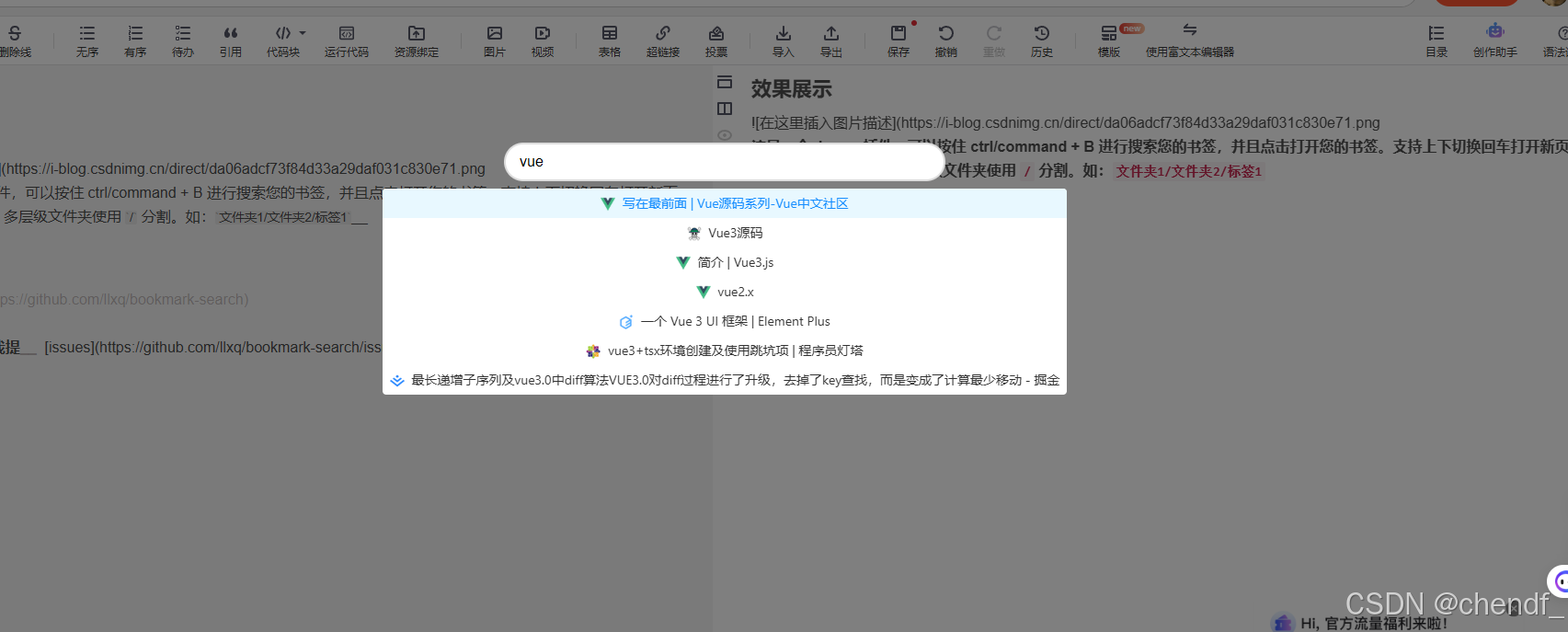Click the '效果展示' heading in preview
The image size is (1568, 632).
pos(791,89)
